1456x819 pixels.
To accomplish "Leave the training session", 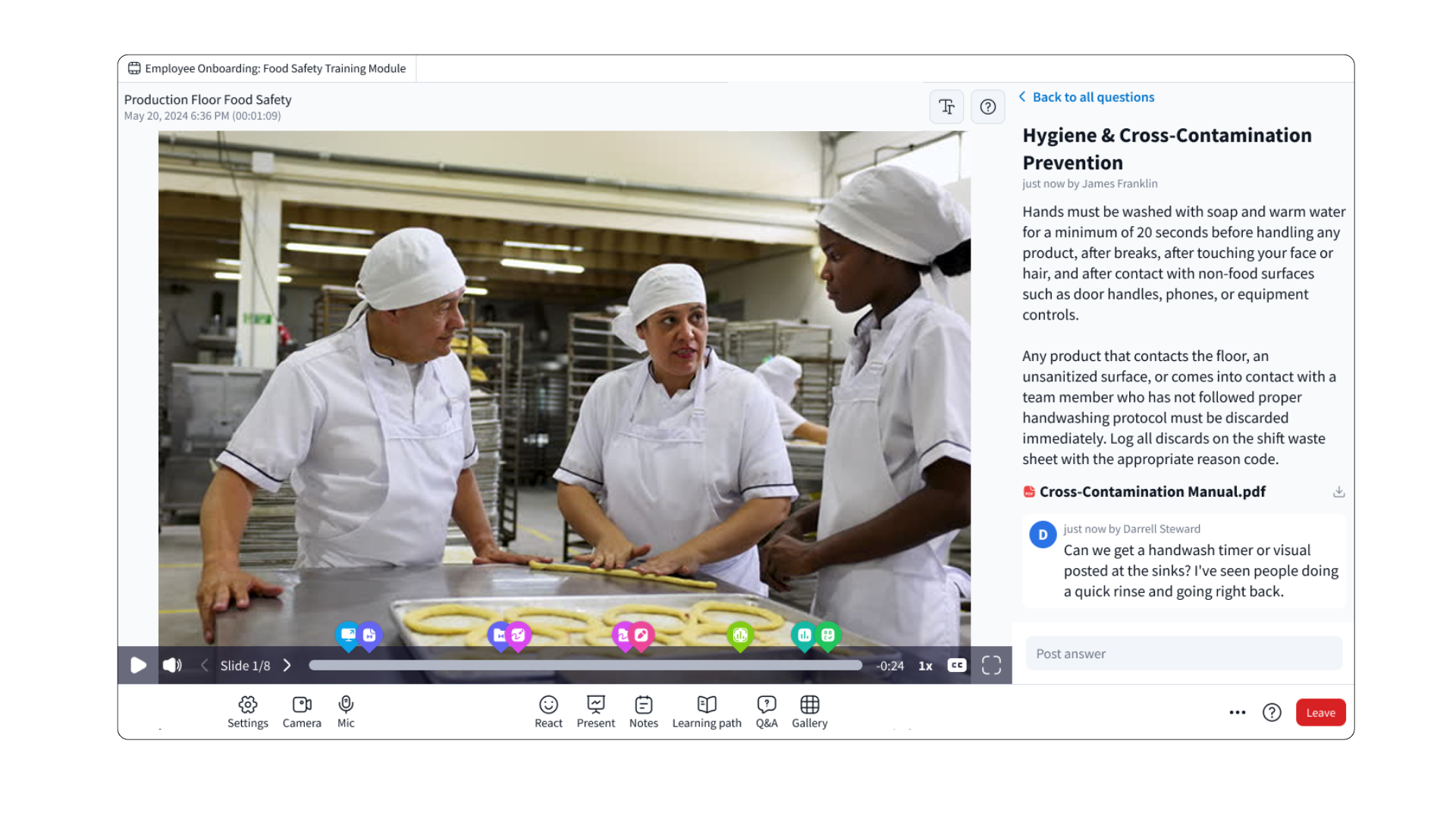I will 1320,712.
